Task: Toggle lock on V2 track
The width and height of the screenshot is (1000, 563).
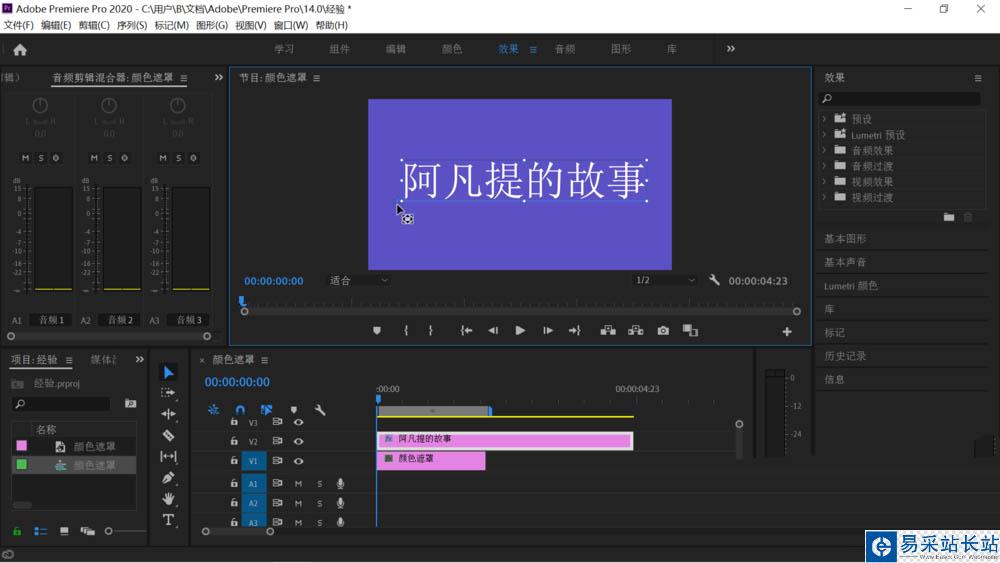Action: [x=234, y=441]
